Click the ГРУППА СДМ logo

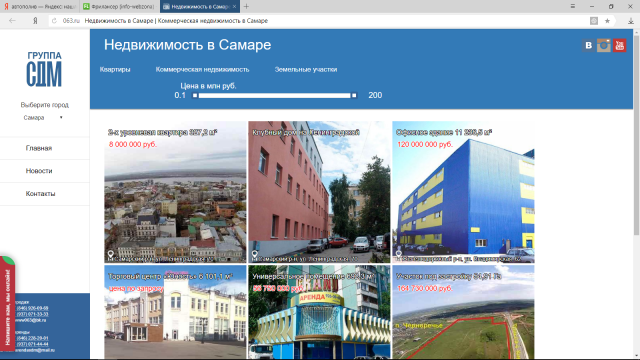pos(44,69)
